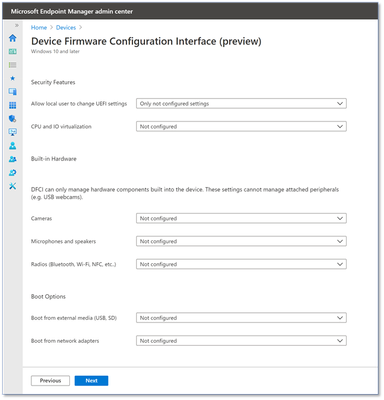The image size is (384, 400).
Task: Expand CPU and IO virtualization dropdown
Action: tap(241, 127)
